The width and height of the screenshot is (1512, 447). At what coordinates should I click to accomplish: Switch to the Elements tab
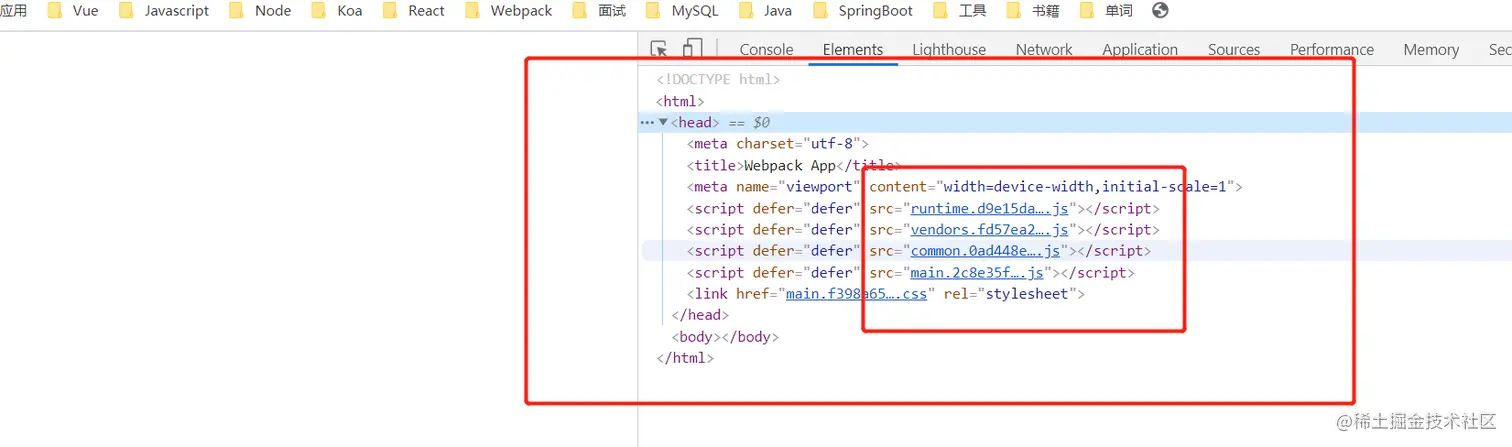tap(853, 49)
